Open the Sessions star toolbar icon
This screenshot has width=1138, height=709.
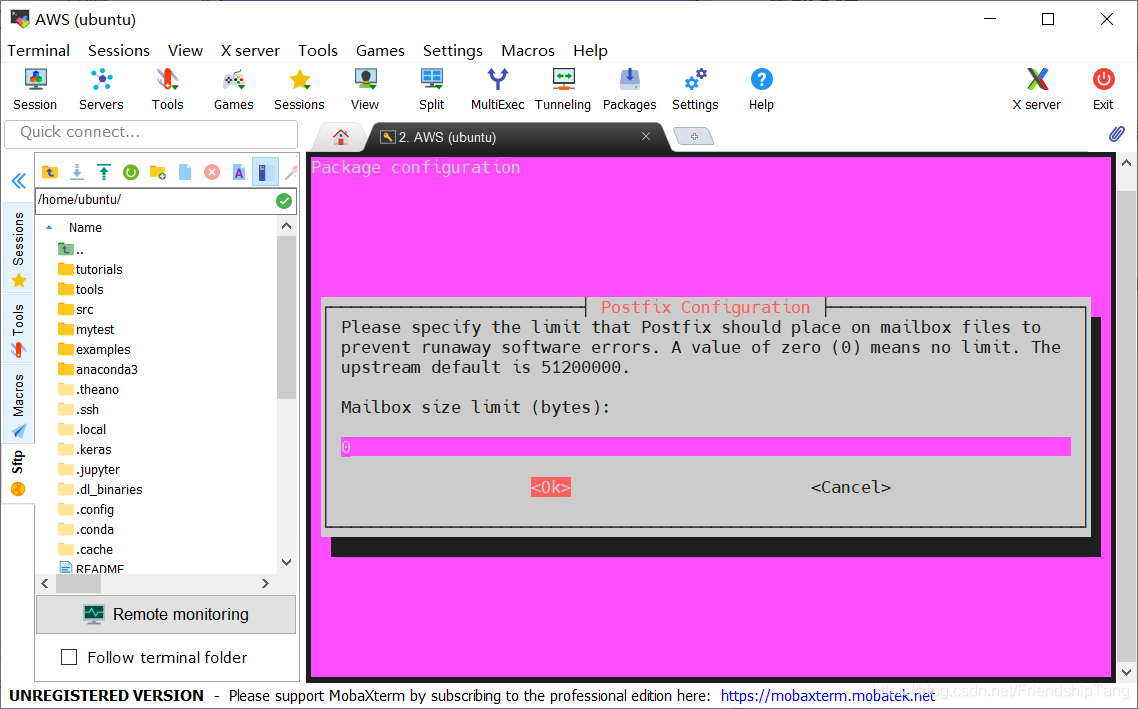(x=299, y=89)
